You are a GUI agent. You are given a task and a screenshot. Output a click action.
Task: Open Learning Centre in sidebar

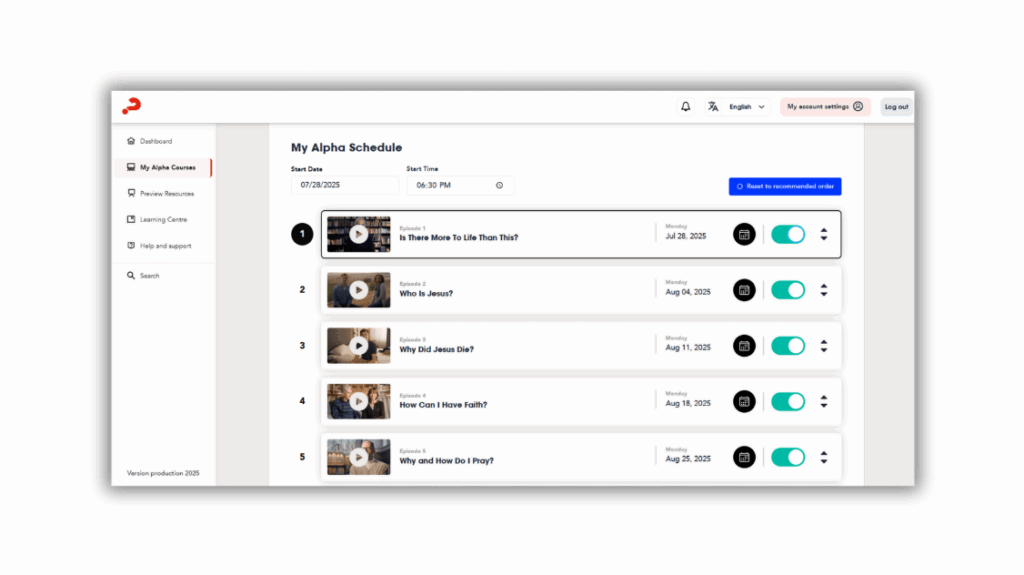(x=157, y=220)
